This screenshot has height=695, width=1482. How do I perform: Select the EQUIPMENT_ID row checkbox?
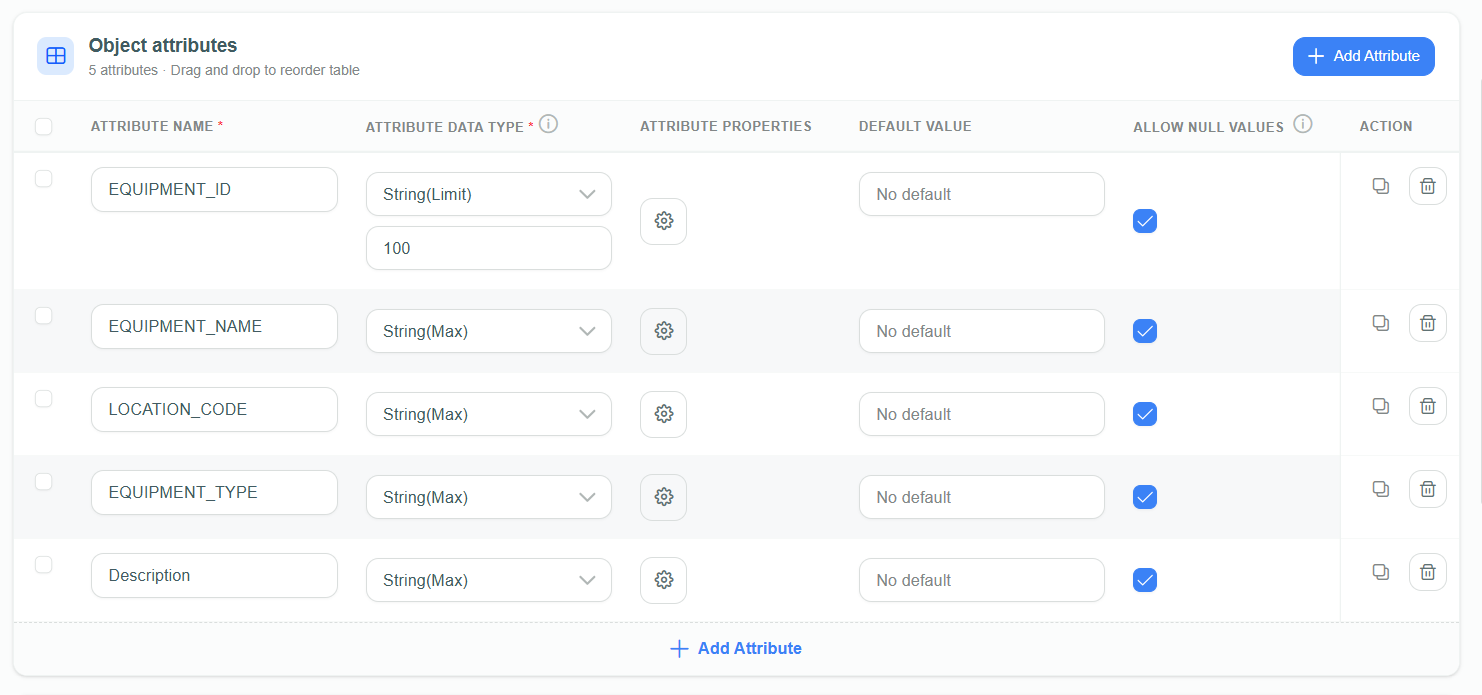43,178
